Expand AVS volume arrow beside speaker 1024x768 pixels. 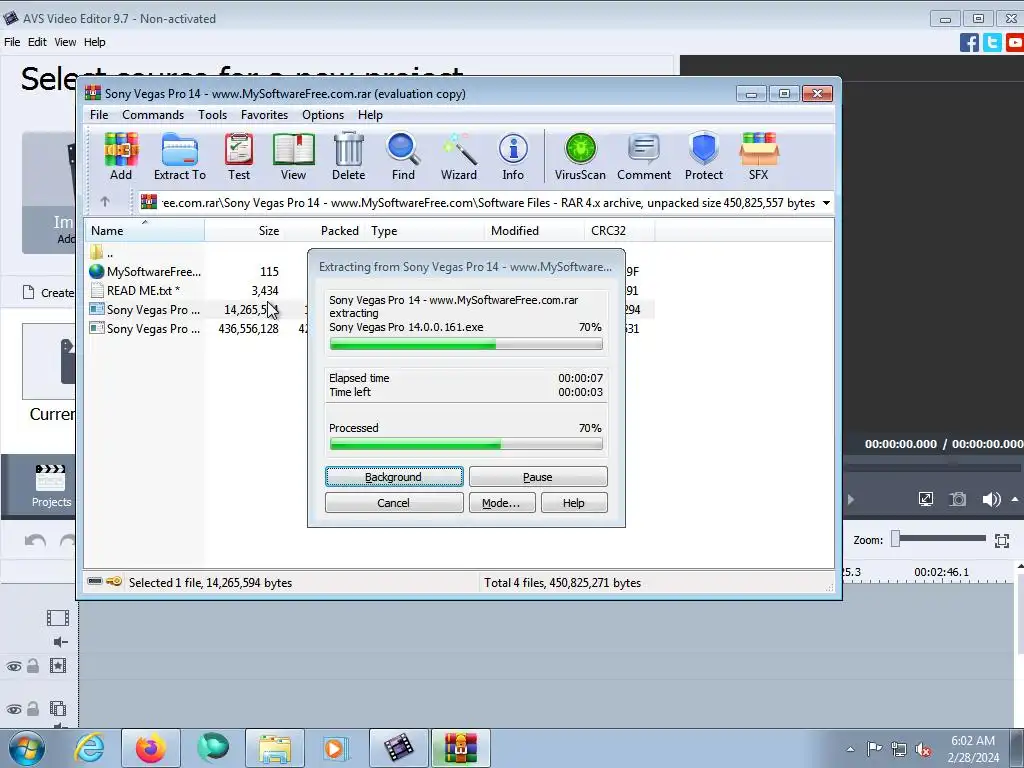(x=1015, y=499)
